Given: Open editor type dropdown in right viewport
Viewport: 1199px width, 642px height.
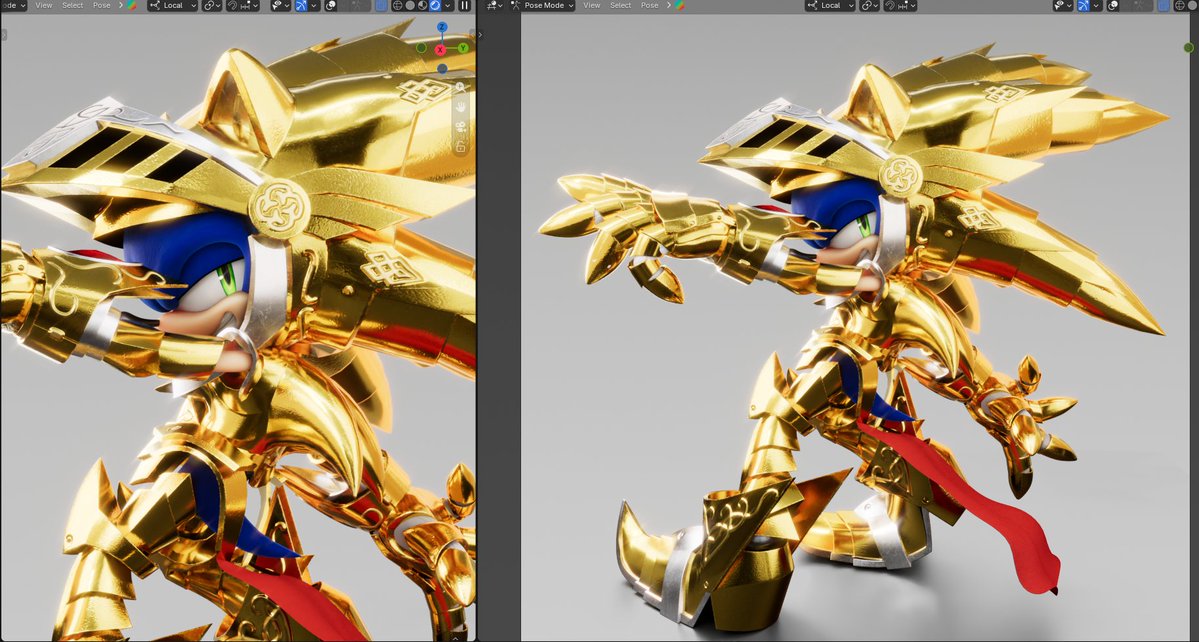Looking at the screenshot, I should click(493, 5).
